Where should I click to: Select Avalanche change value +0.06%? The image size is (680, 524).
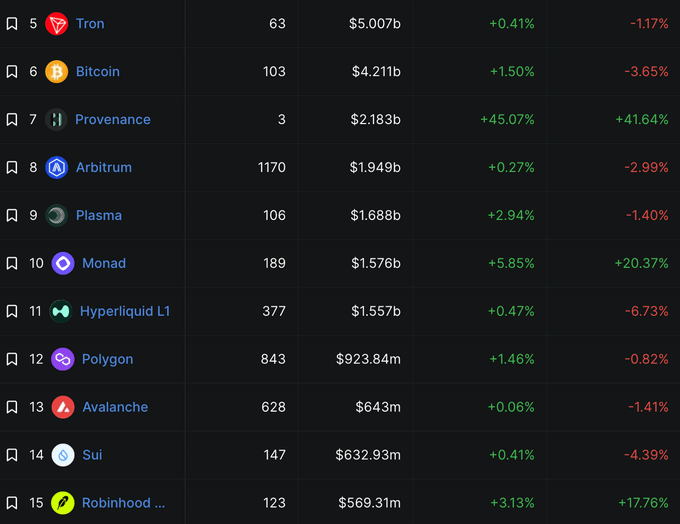tap(511, 407)
